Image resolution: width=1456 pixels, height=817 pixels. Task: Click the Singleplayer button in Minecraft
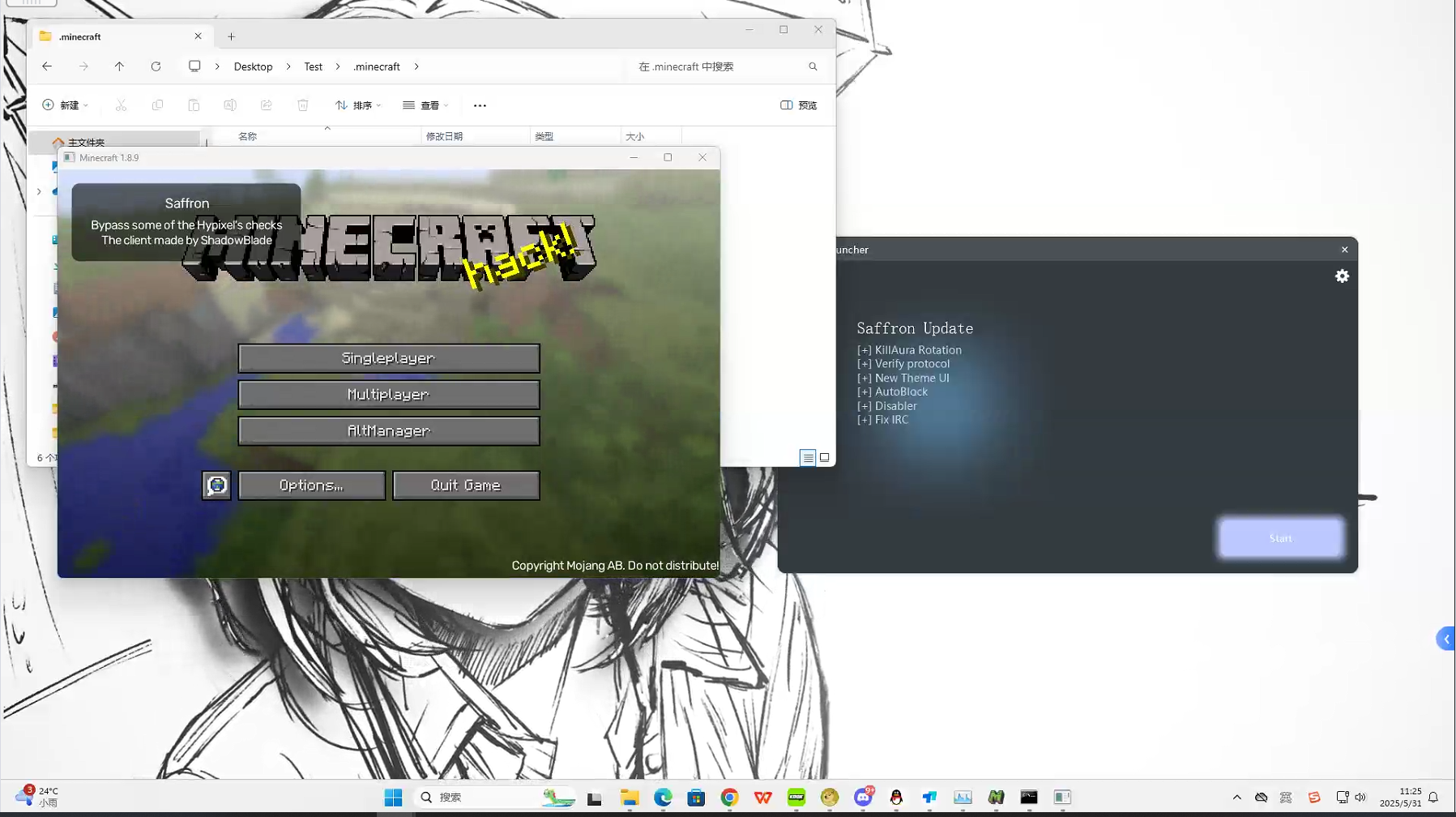389,358
